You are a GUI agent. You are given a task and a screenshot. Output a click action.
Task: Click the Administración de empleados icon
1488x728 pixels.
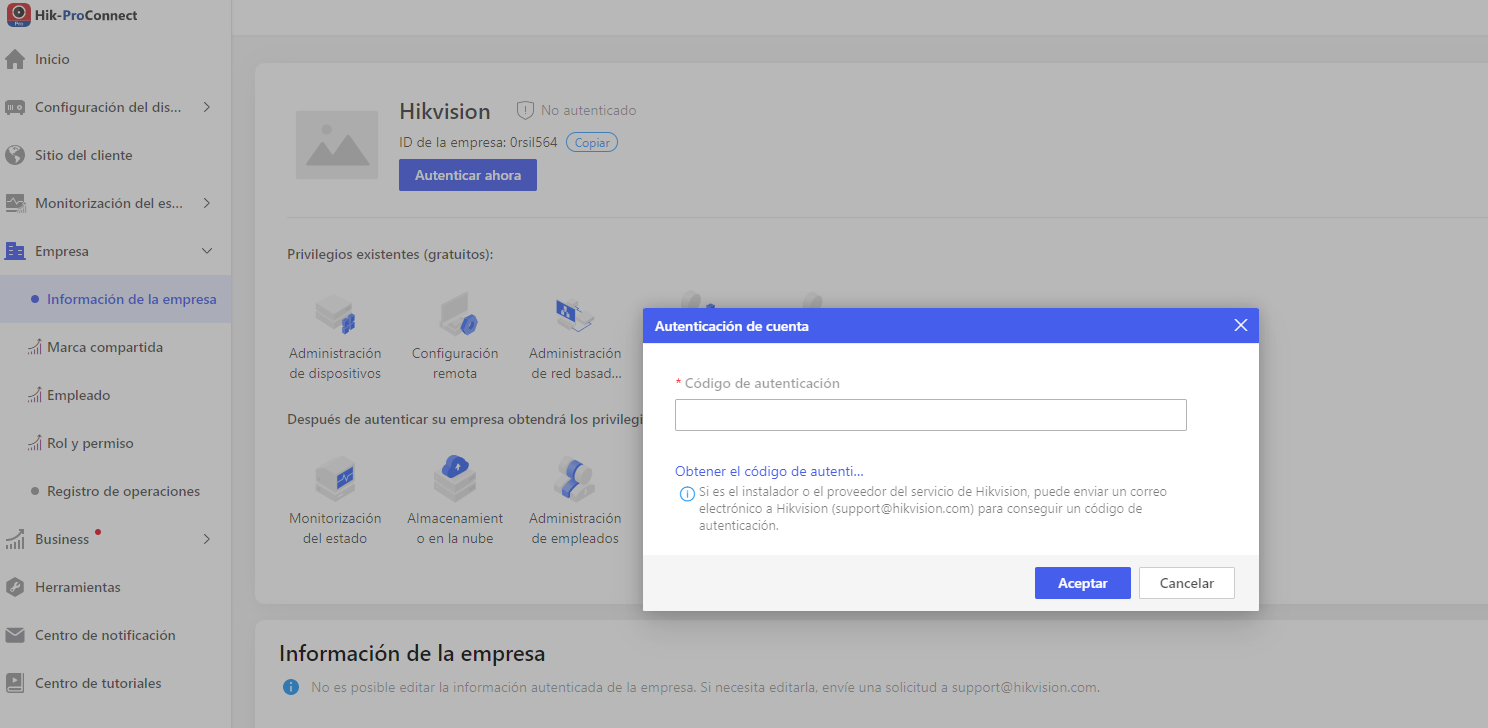(x=575, y=479)
